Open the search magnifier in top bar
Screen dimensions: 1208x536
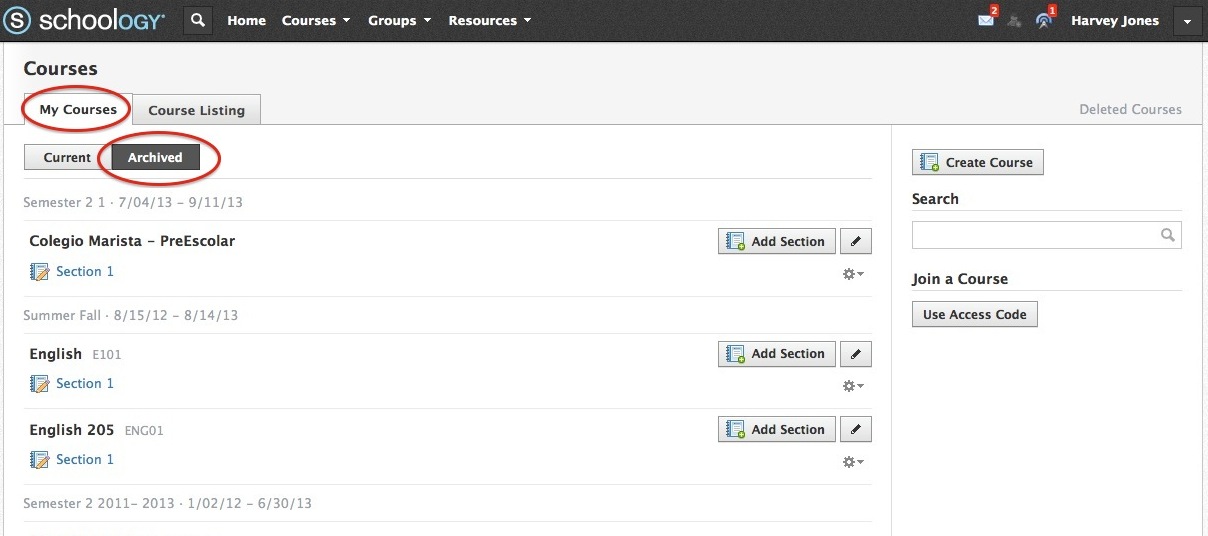click(198, 20)
